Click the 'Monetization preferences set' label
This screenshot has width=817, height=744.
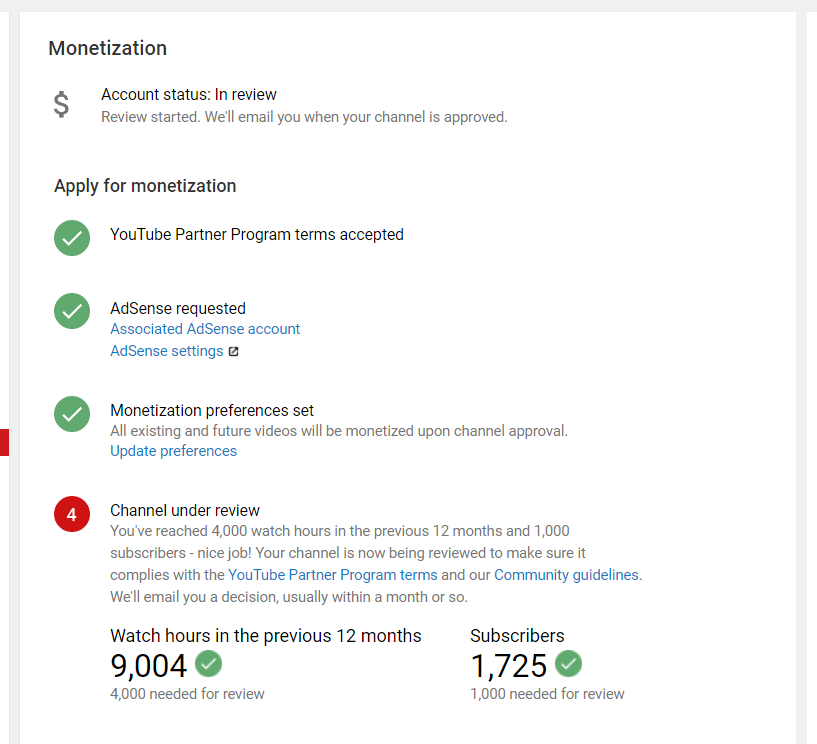tap(212, 411)
